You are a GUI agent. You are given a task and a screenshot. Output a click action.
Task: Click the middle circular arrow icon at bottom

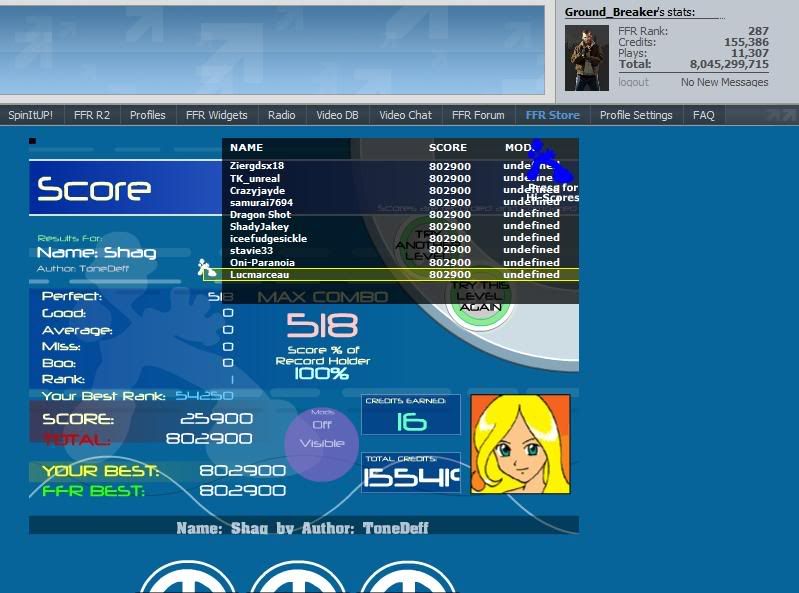tap(297, 578)
